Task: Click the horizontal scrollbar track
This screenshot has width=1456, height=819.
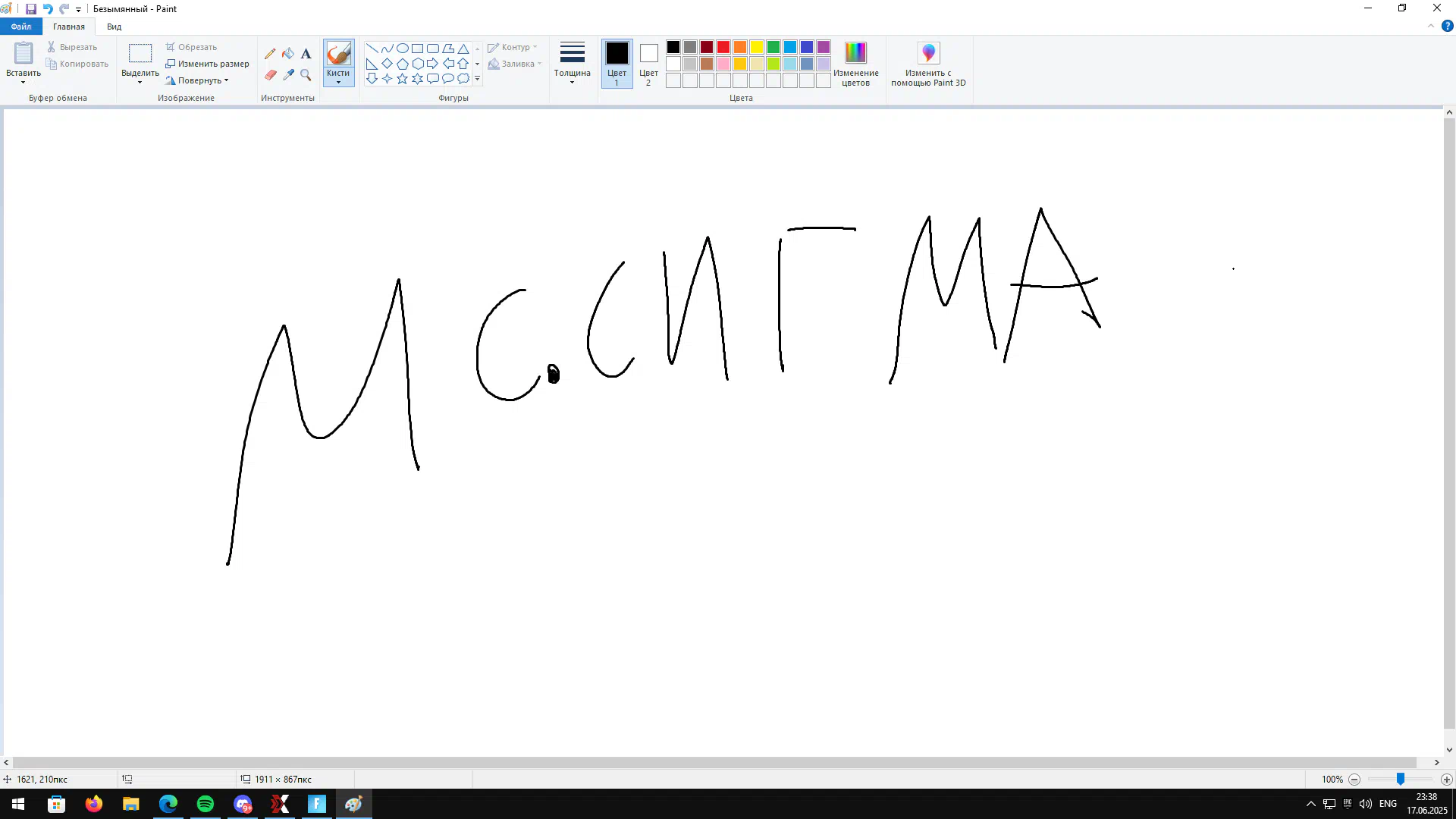Action: pos(714,762)
